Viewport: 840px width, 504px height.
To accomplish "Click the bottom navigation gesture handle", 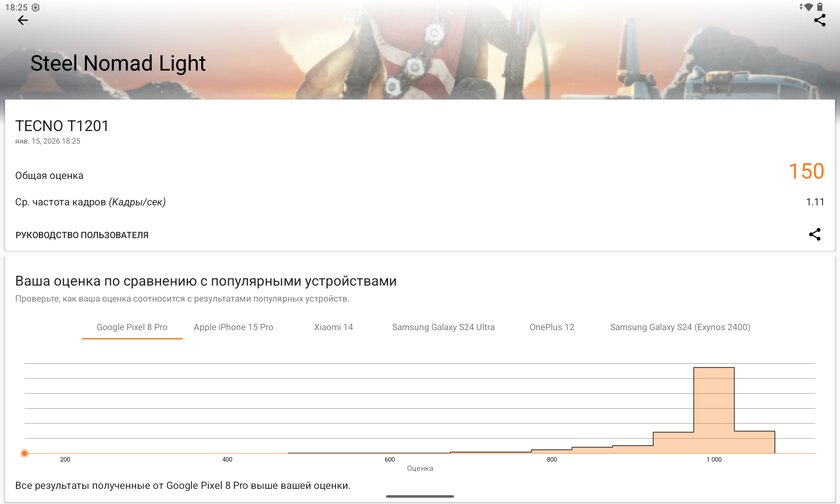I will [x=419, y=496].
